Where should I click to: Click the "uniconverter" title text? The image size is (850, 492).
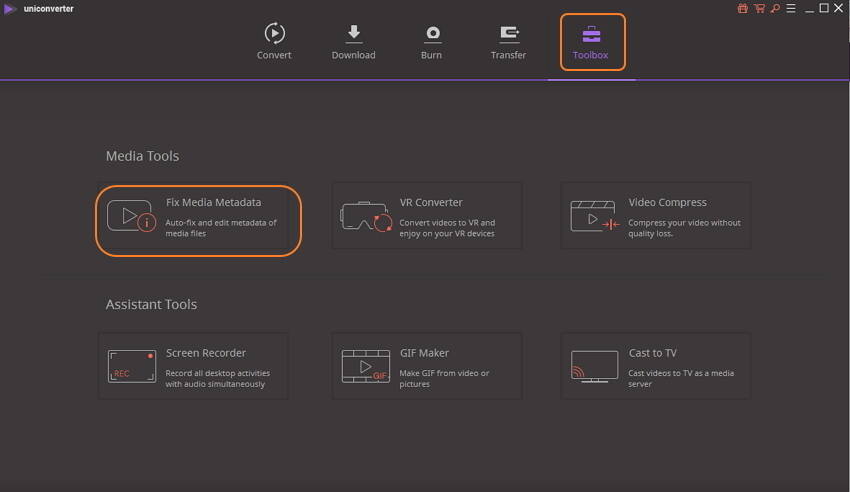coord(49,9)
